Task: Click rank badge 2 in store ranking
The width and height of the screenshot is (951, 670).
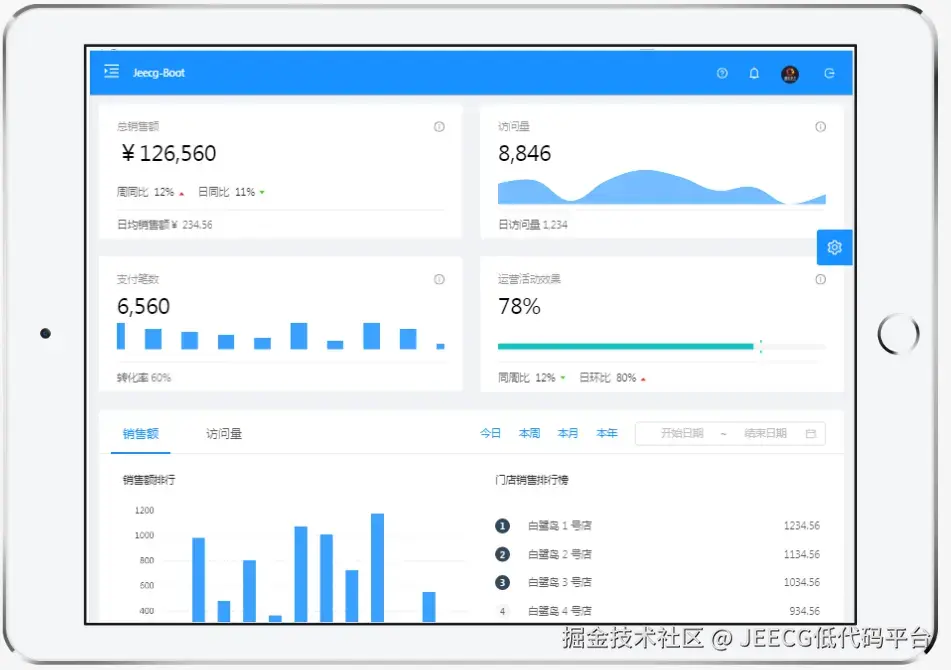Action: tap(502, 554)
